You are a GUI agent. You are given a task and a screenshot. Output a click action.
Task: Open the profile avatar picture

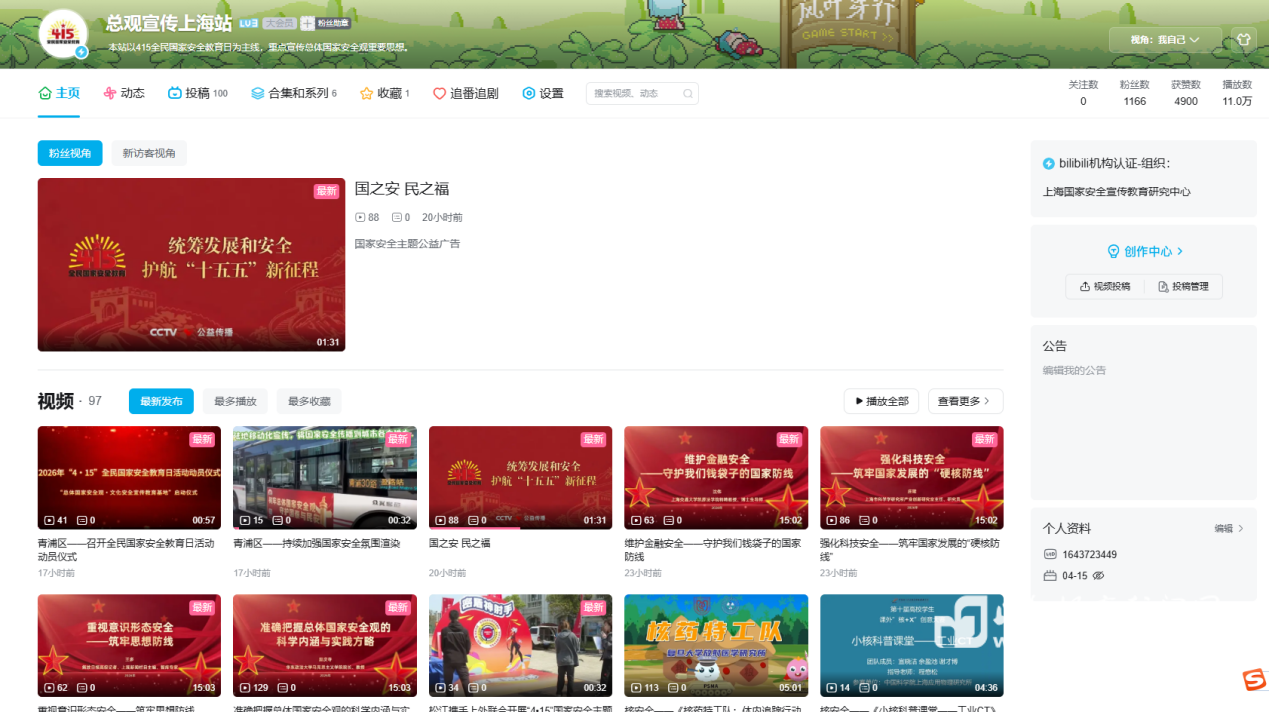point(62,33)
